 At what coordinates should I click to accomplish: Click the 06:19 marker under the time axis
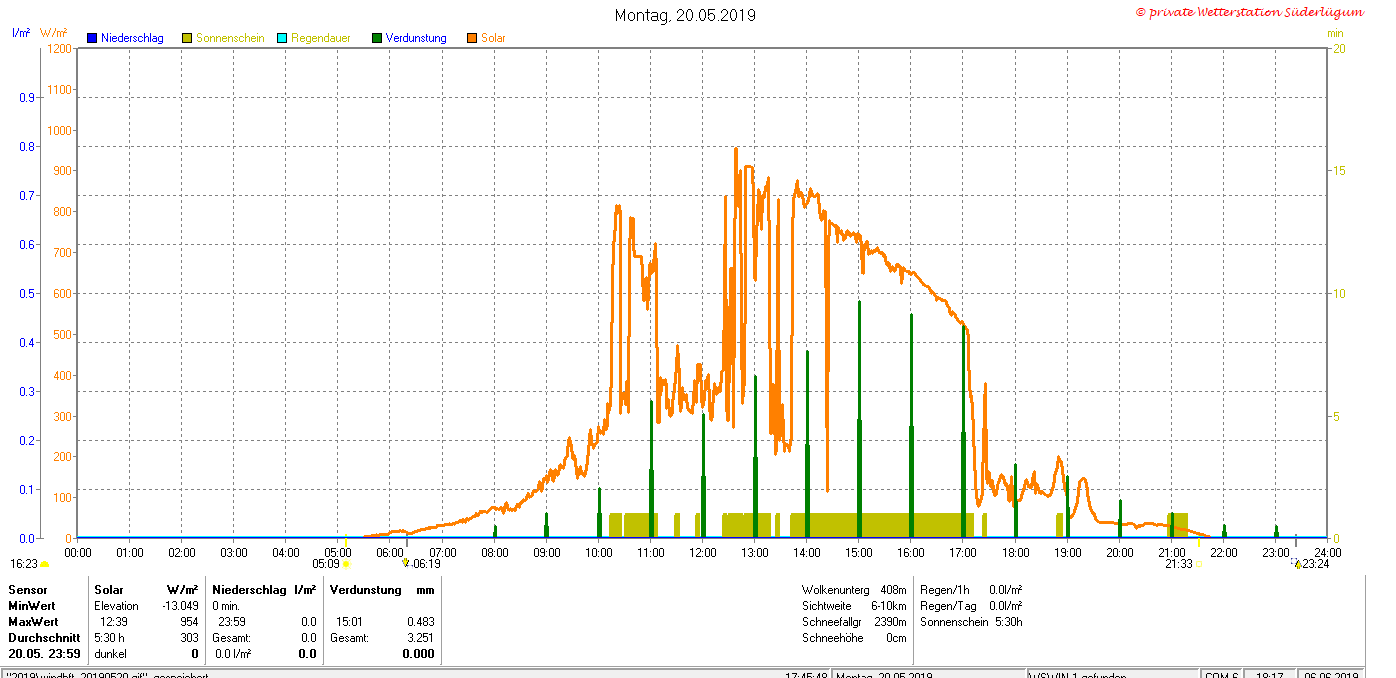(427, 564)
